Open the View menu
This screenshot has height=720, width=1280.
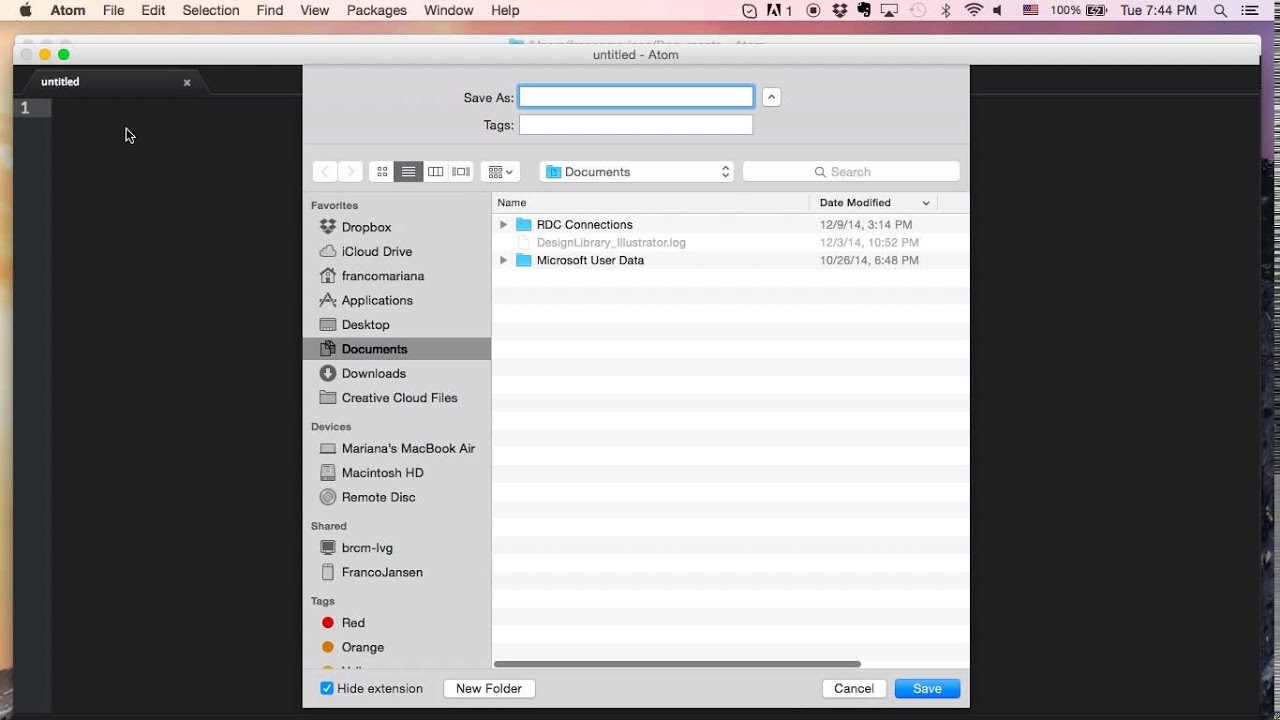click(314, 10)
